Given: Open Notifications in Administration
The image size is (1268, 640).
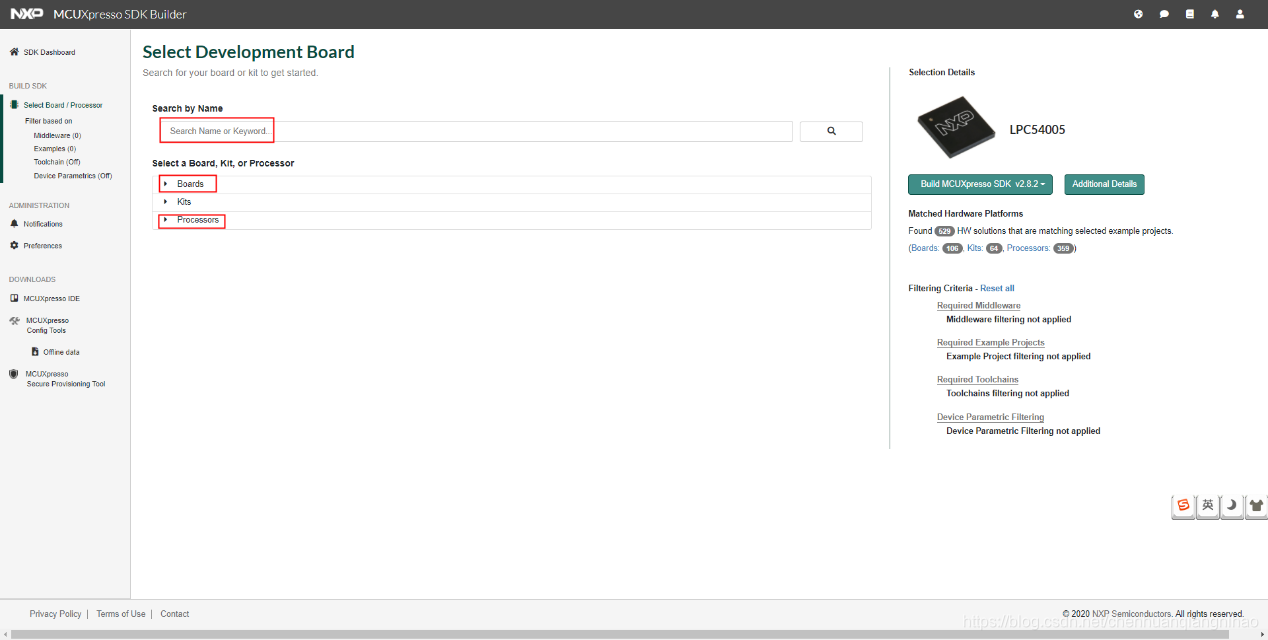Looking at the screenshot, I should tap(43, 224).
